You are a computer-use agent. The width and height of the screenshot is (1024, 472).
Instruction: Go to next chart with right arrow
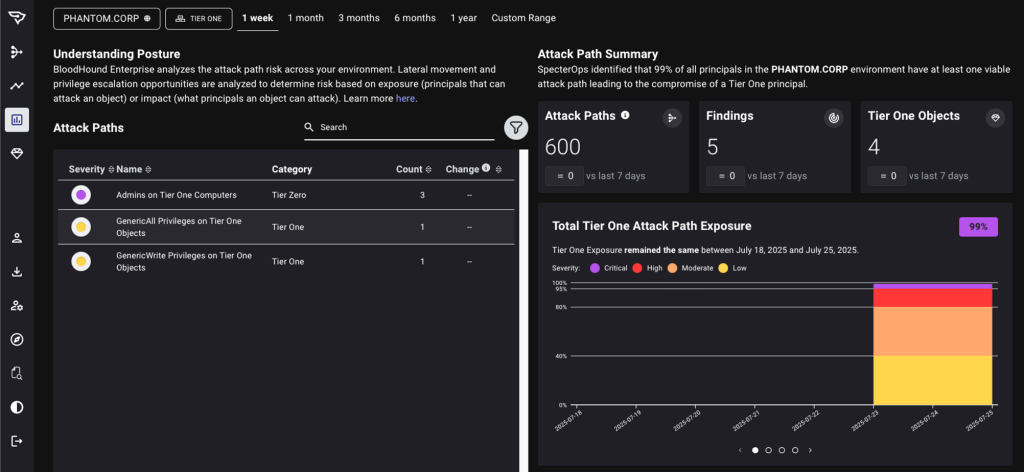tap(810, 450)
